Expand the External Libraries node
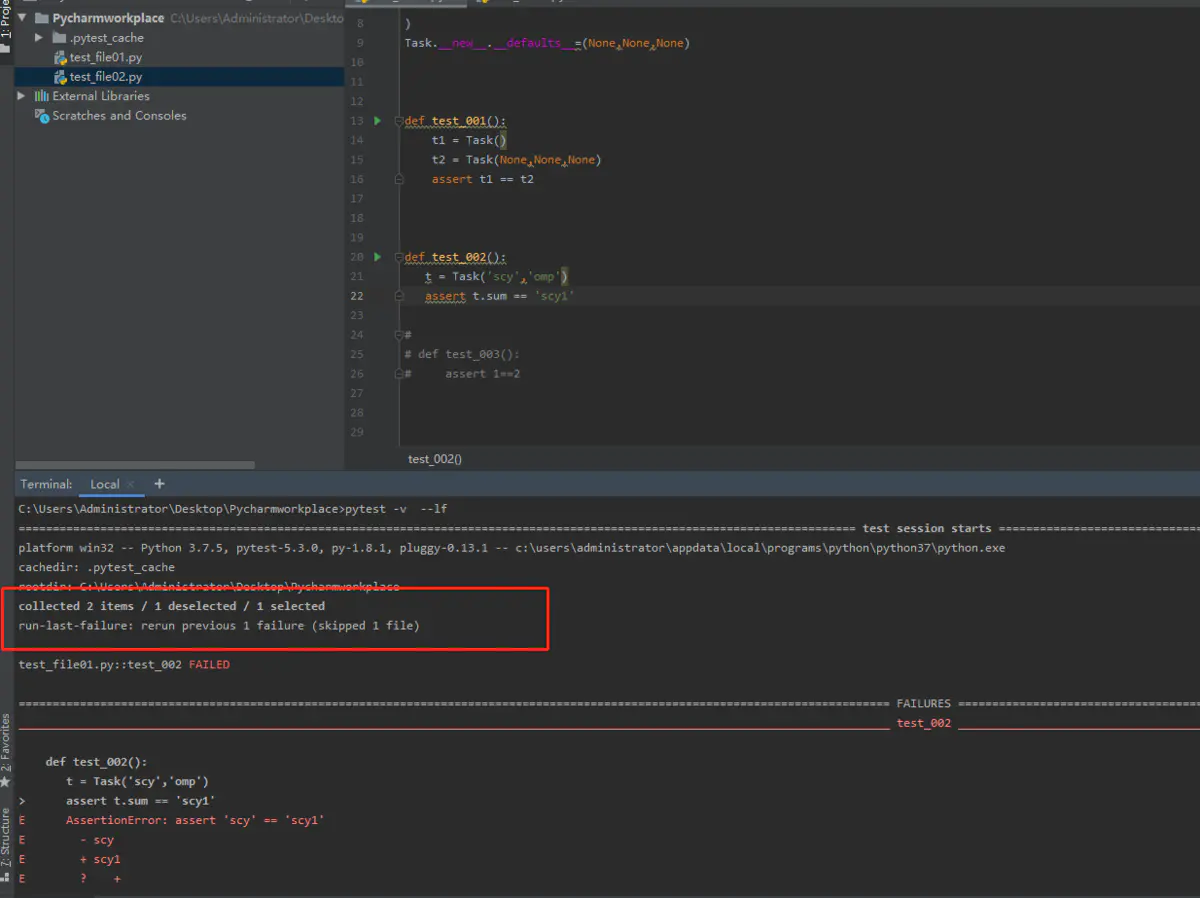The width and height of the screenshot is (1200, 898). click(21, 96)
